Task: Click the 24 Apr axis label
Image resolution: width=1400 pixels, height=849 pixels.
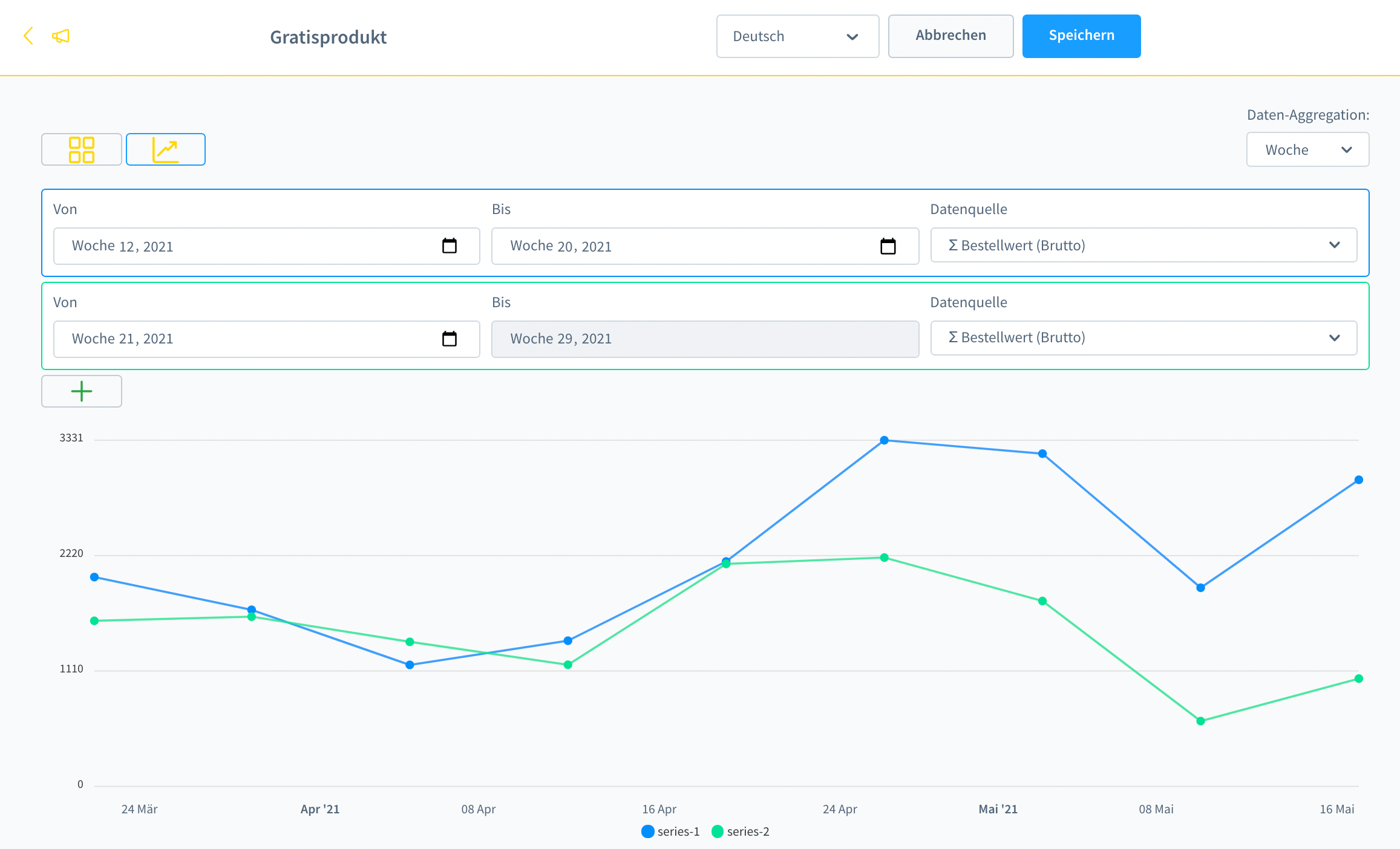Action: [840, 809]
